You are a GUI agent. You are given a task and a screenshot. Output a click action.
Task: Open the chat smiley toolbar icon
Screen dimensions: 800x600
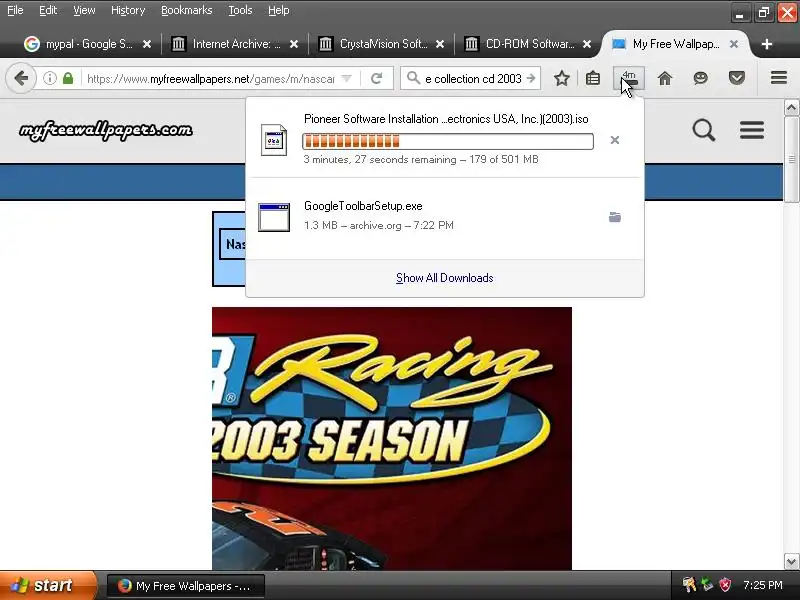(701, 78)
